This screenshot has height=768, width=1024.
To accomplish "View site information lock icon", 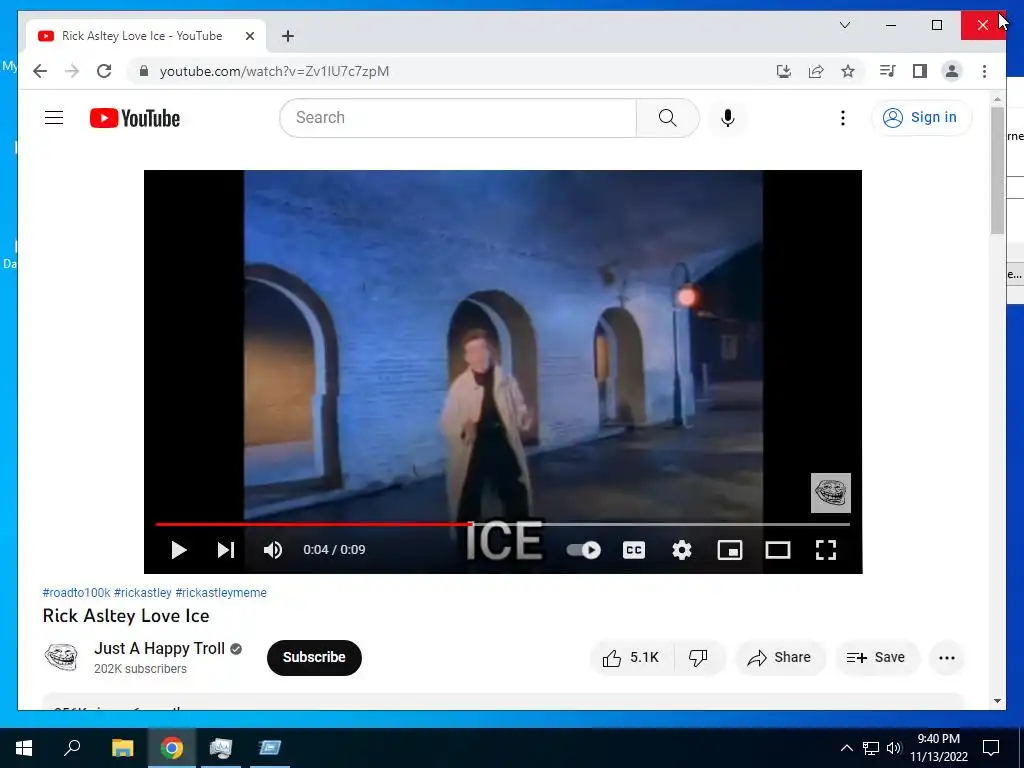I will click(x=144, y=71).
